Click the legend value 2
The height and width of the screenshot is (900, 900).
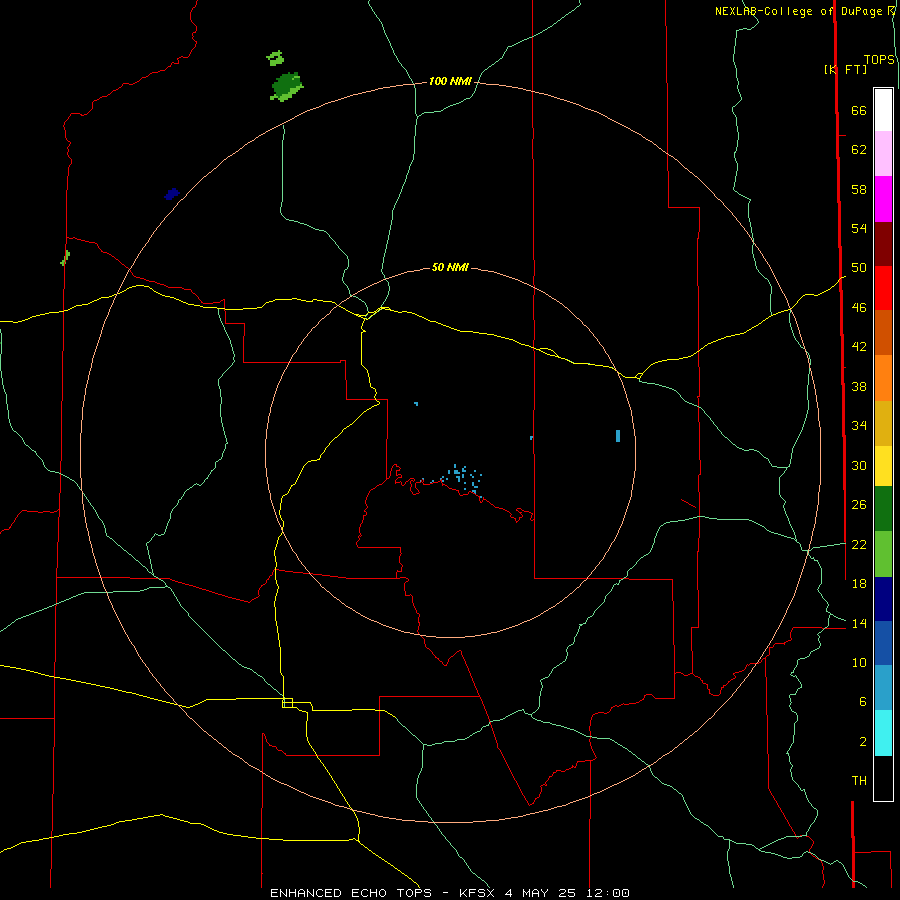[x=862, y=742]
